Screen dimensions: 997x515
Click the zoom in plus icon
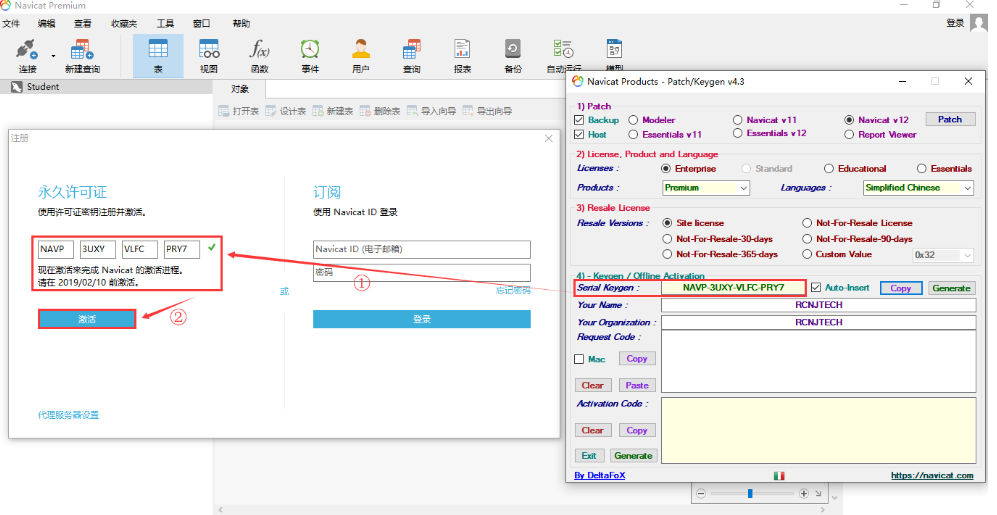tap(804, 493)
